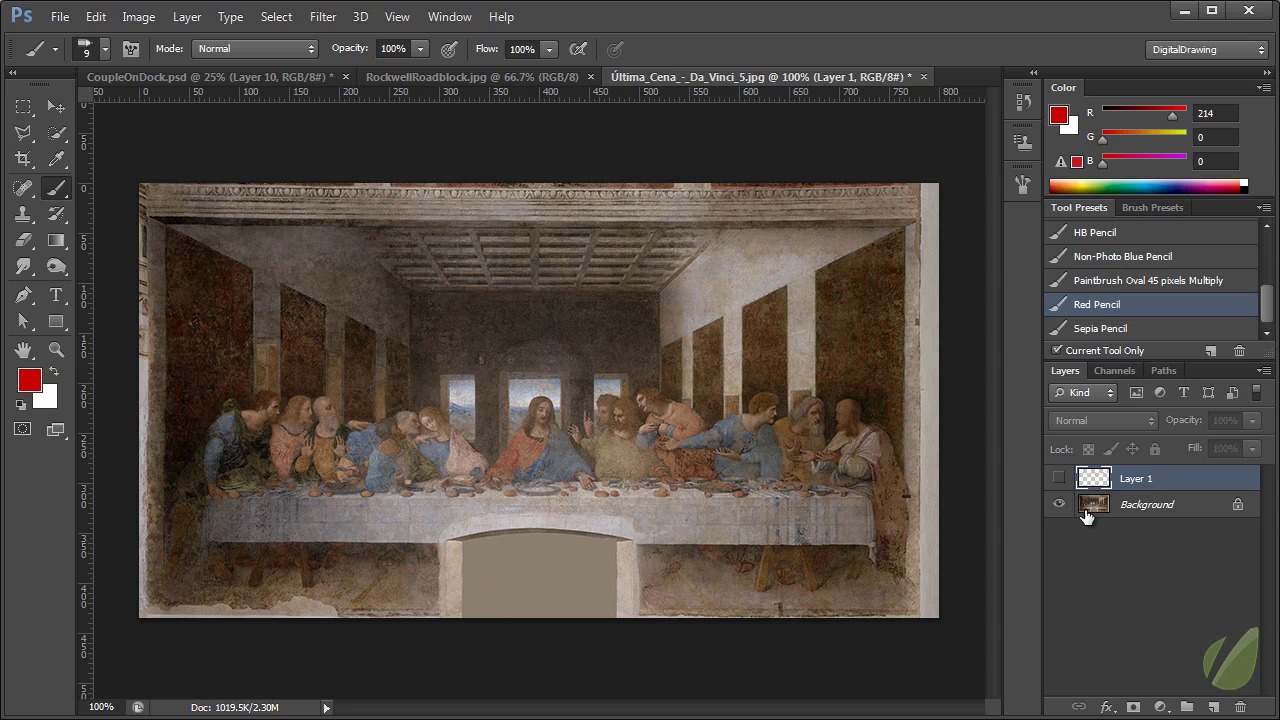Screen dimensions: 1280x720
Task: Open the brush panel toggle in options bar
Action: click(131, 49)
